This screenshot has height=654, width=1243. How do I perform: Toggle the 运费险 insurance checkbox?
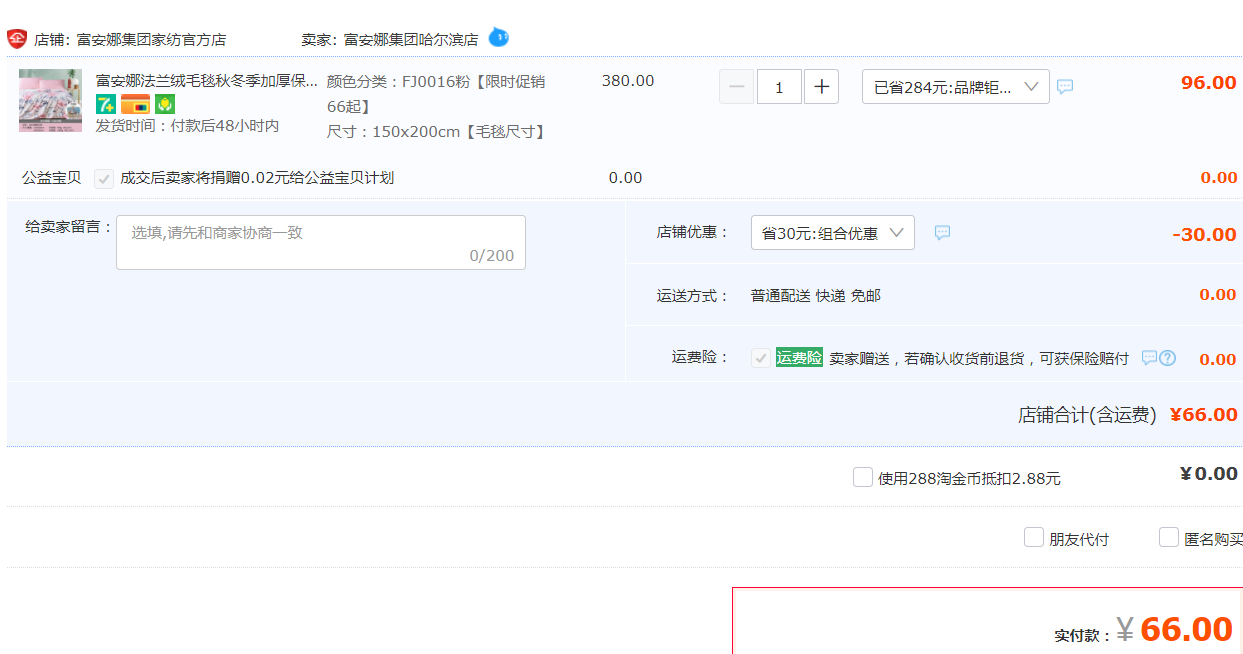pyautogui.click(x=761, y=358)
